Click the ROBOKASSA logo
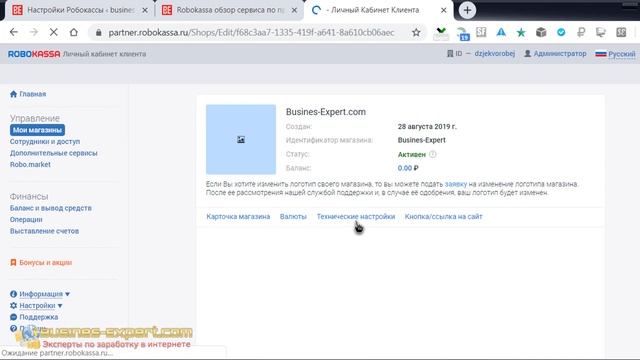 point(34,54)
